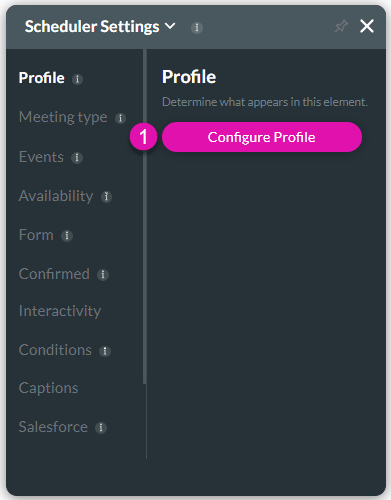Click the sidebar vertical scrollbar
This screenshot has height=500, width=391.
[x=145, y=217]
